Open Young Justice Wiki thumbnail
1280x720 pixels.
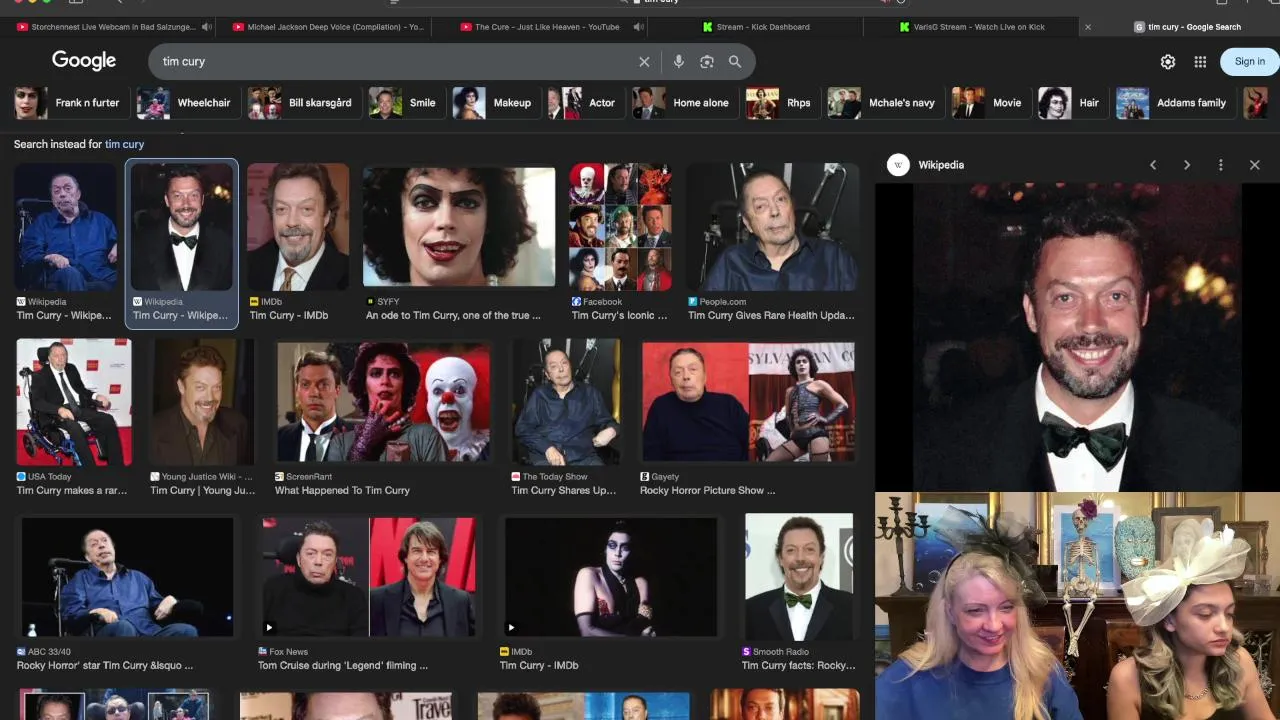203,402
